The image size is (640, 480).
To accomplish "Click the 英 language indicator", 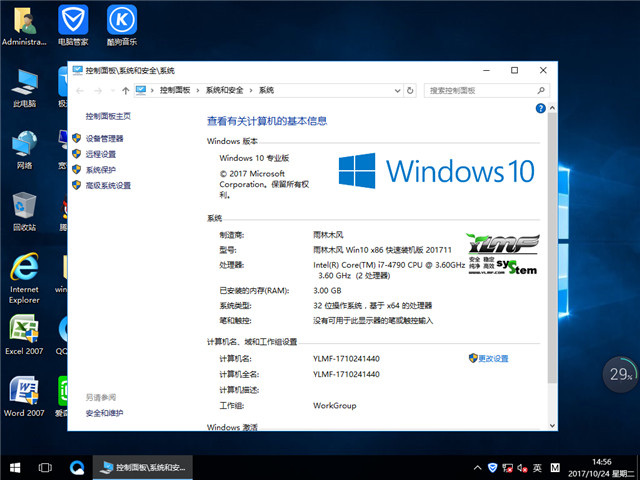I will (x=537, y=468).
